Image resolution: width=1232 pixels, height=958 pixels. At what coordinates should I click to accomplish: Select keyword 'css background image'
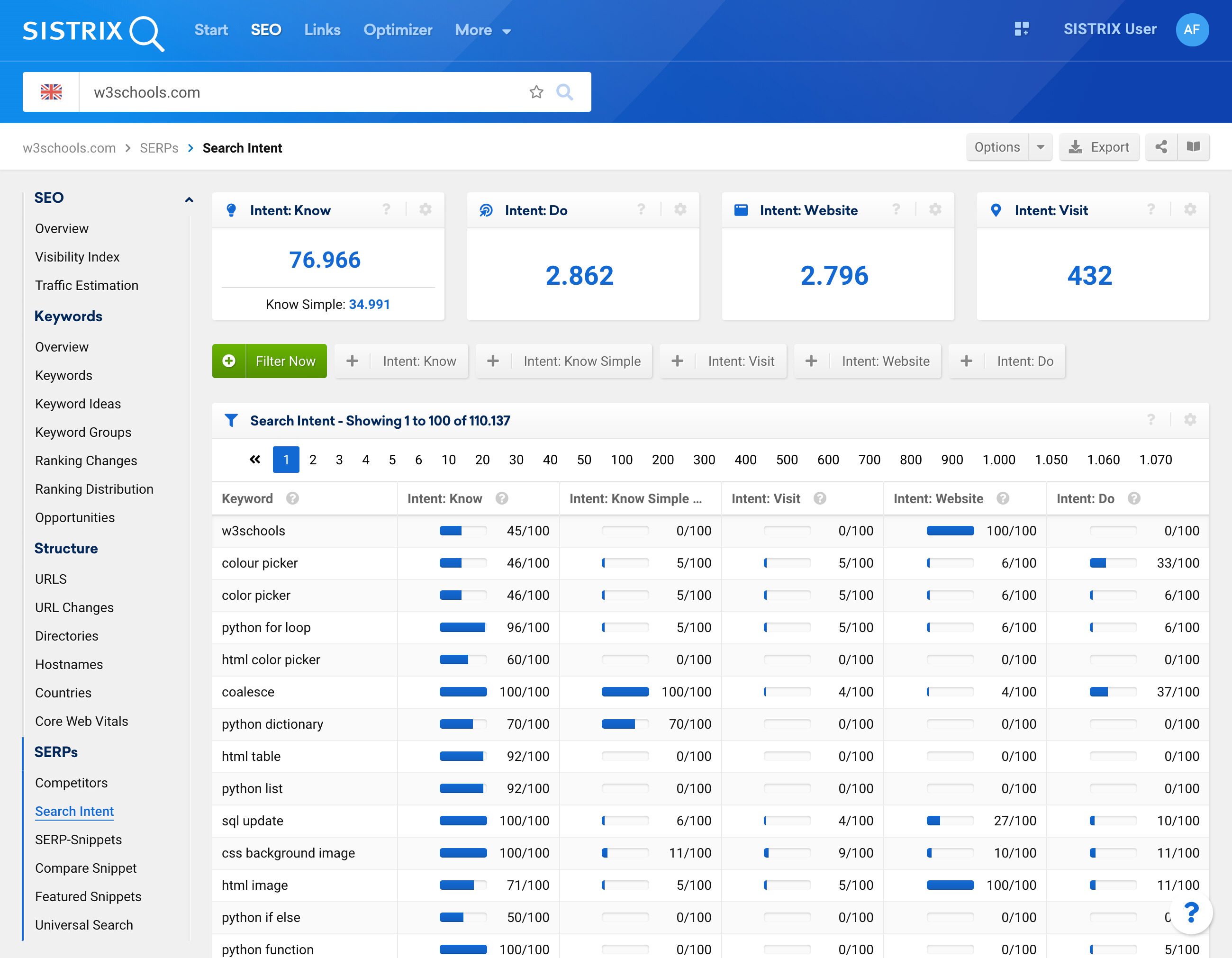click(x=288, y=853)
